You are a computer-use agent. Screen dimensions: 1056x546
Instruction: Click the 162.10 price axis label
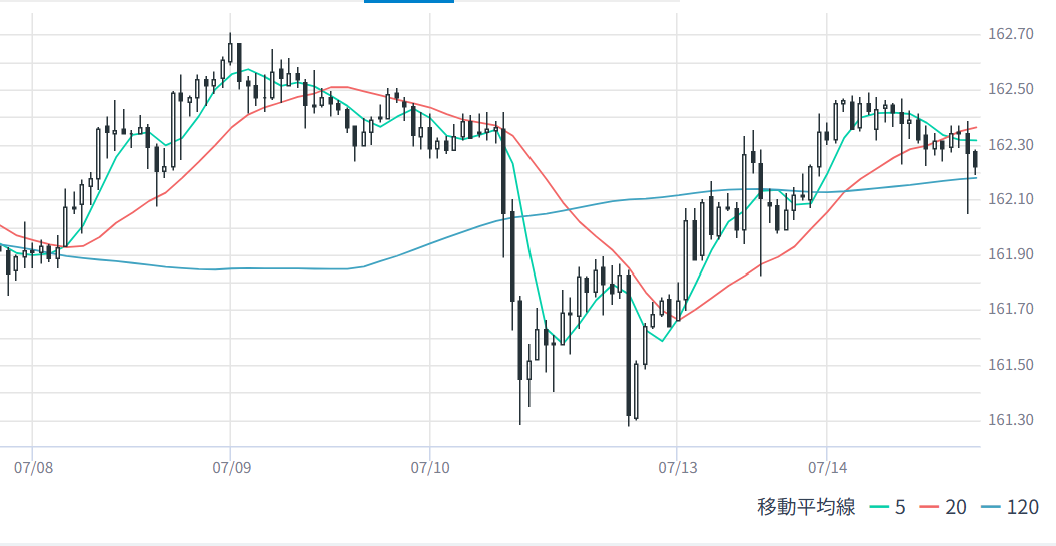click(1010, 199)
